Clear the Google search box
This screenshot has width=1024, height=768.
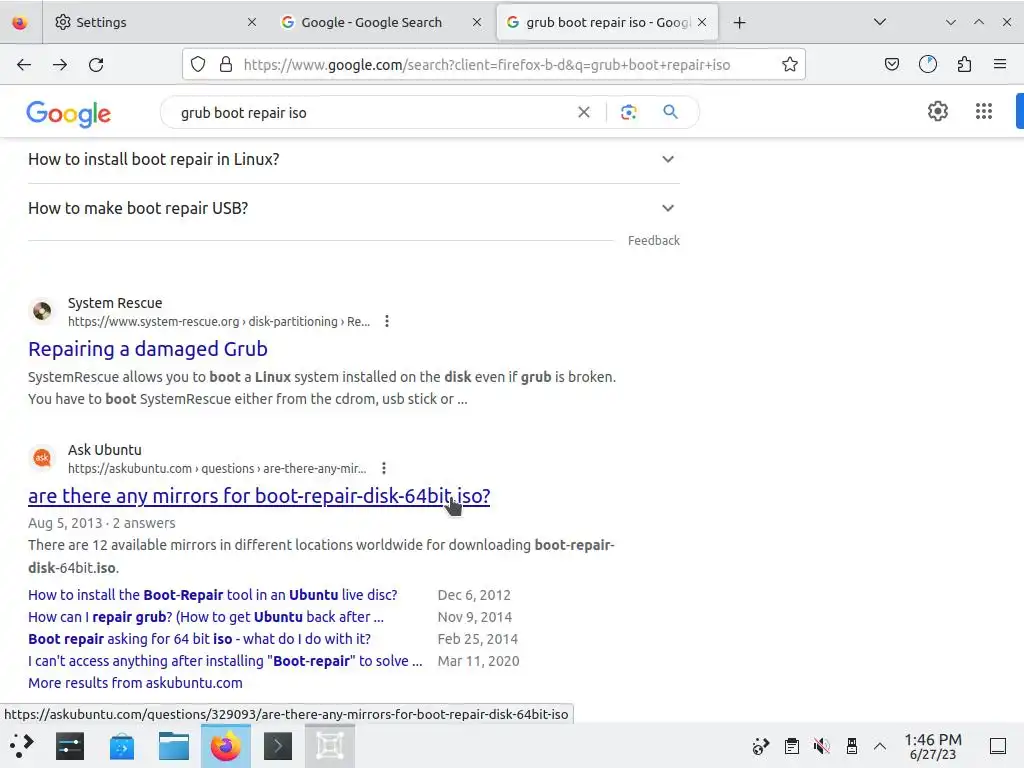click(584, 112)
